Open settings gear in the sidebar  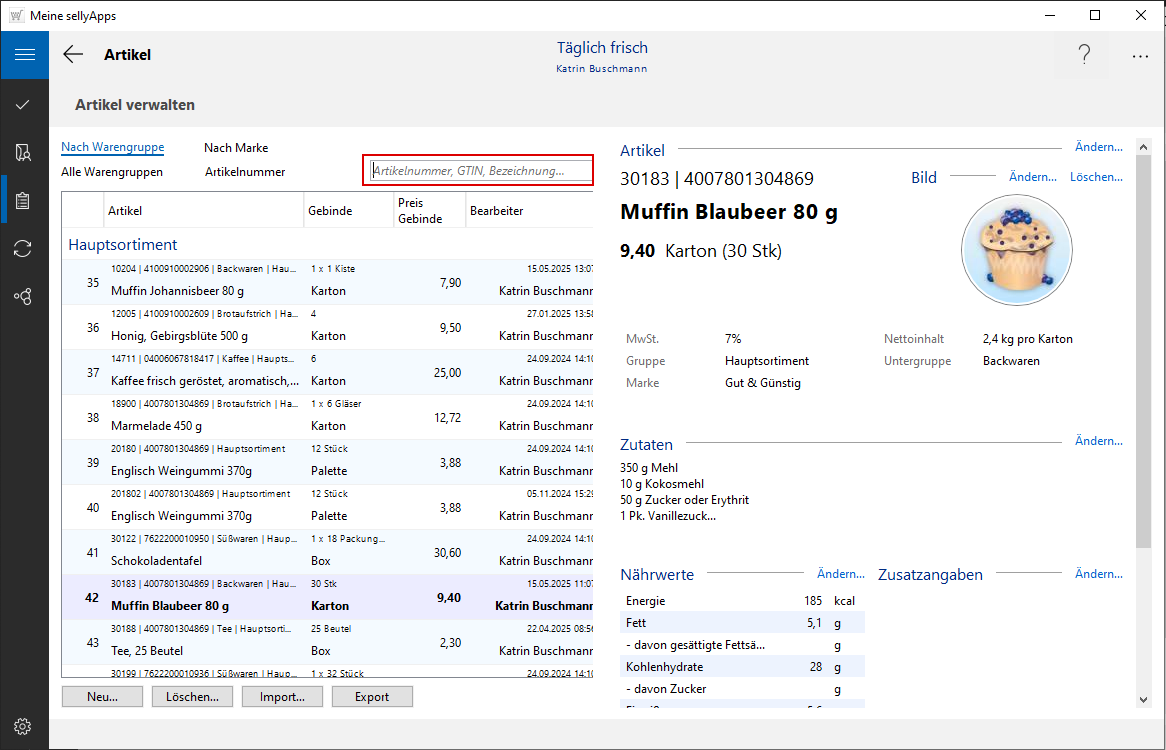(x=24, y=726)
